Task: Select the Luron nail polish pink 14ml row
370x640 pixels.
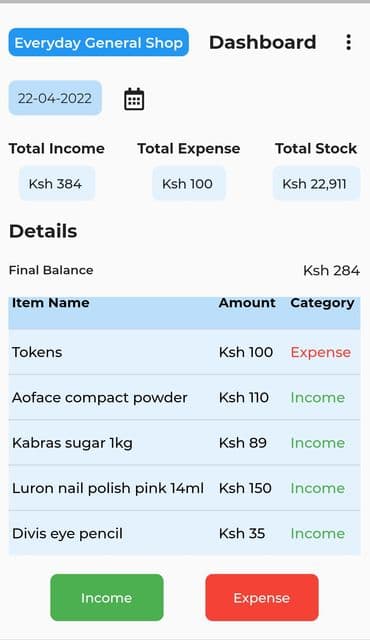Action: pos(184,488)
